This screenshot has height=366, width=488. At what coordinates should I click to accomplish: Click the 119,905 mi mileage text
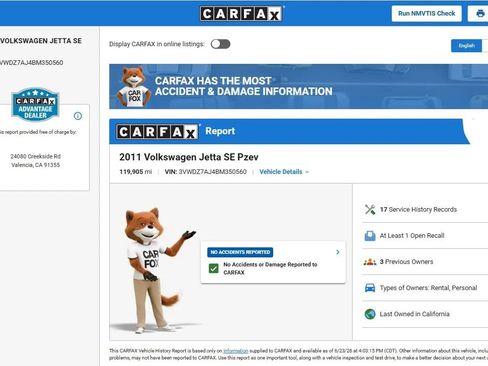[135, 172]
